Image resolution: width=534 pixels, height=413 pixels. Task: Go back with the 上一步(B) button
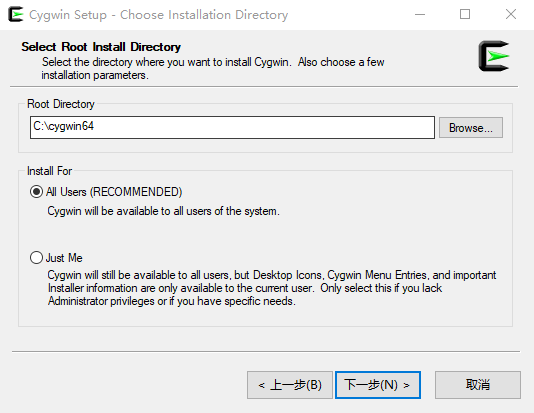[290, 385]
